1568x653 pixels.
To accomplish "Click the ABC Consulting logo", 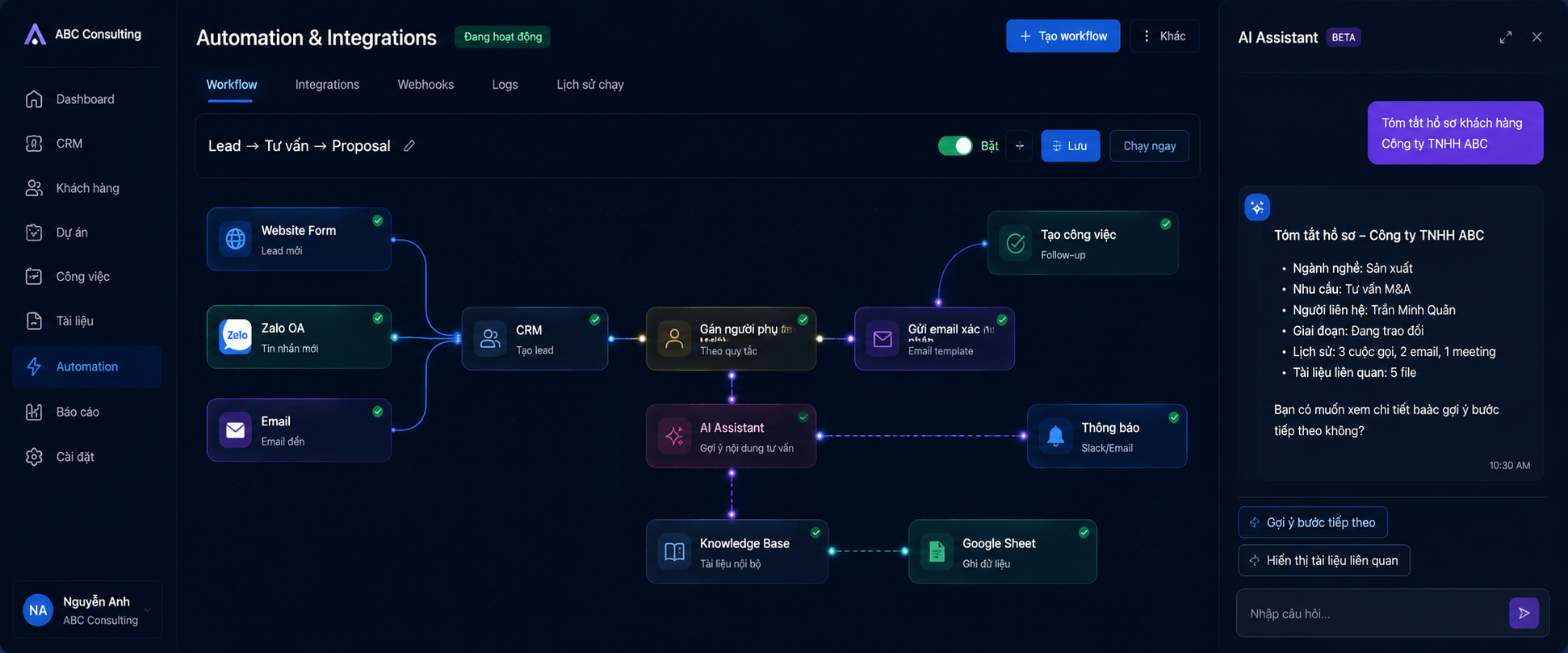I will point(35,34).
